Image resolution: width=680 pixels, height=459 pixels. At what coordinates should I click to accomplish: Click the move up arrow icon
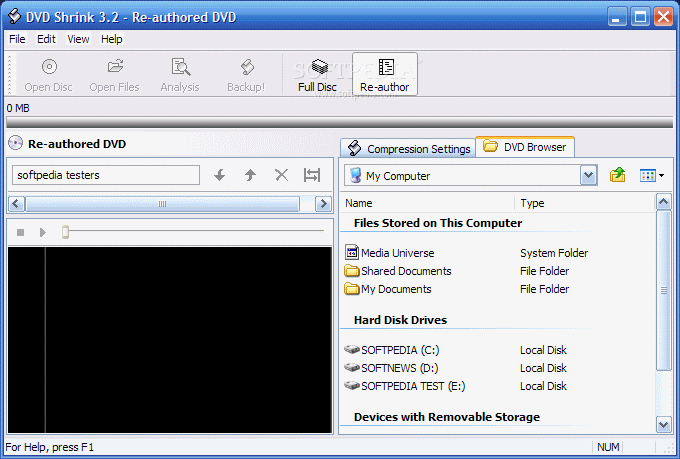[x=250, y=175]
